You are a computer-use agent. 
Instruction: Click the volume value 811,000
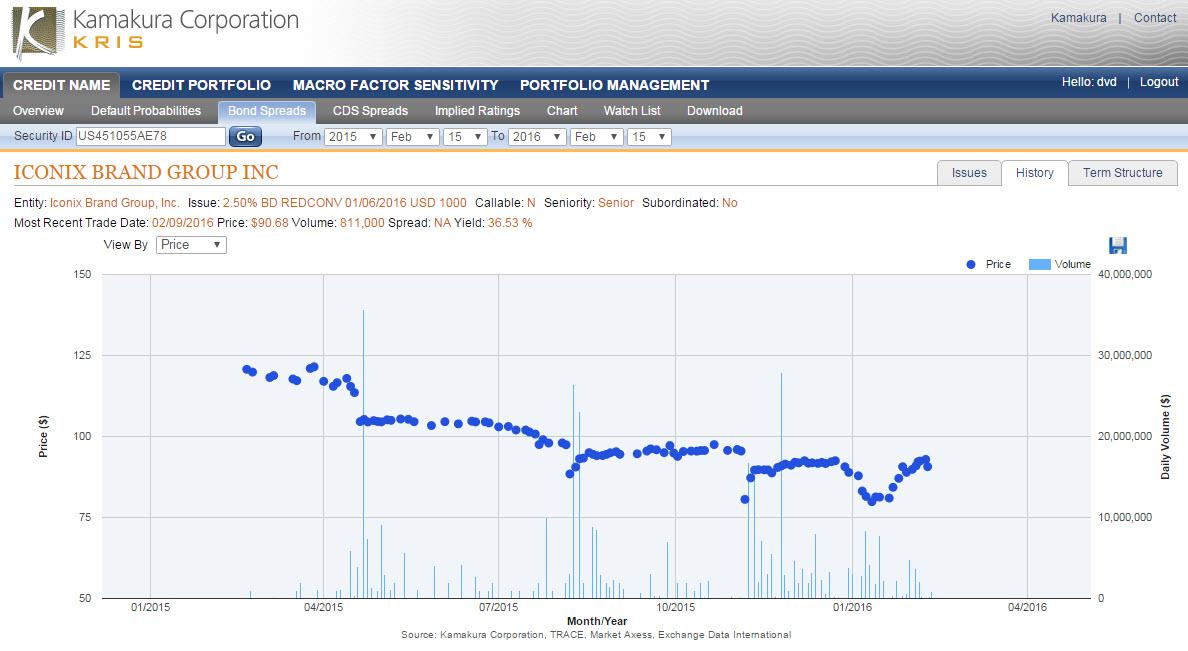pyautogui.click(x=362, y=223)
